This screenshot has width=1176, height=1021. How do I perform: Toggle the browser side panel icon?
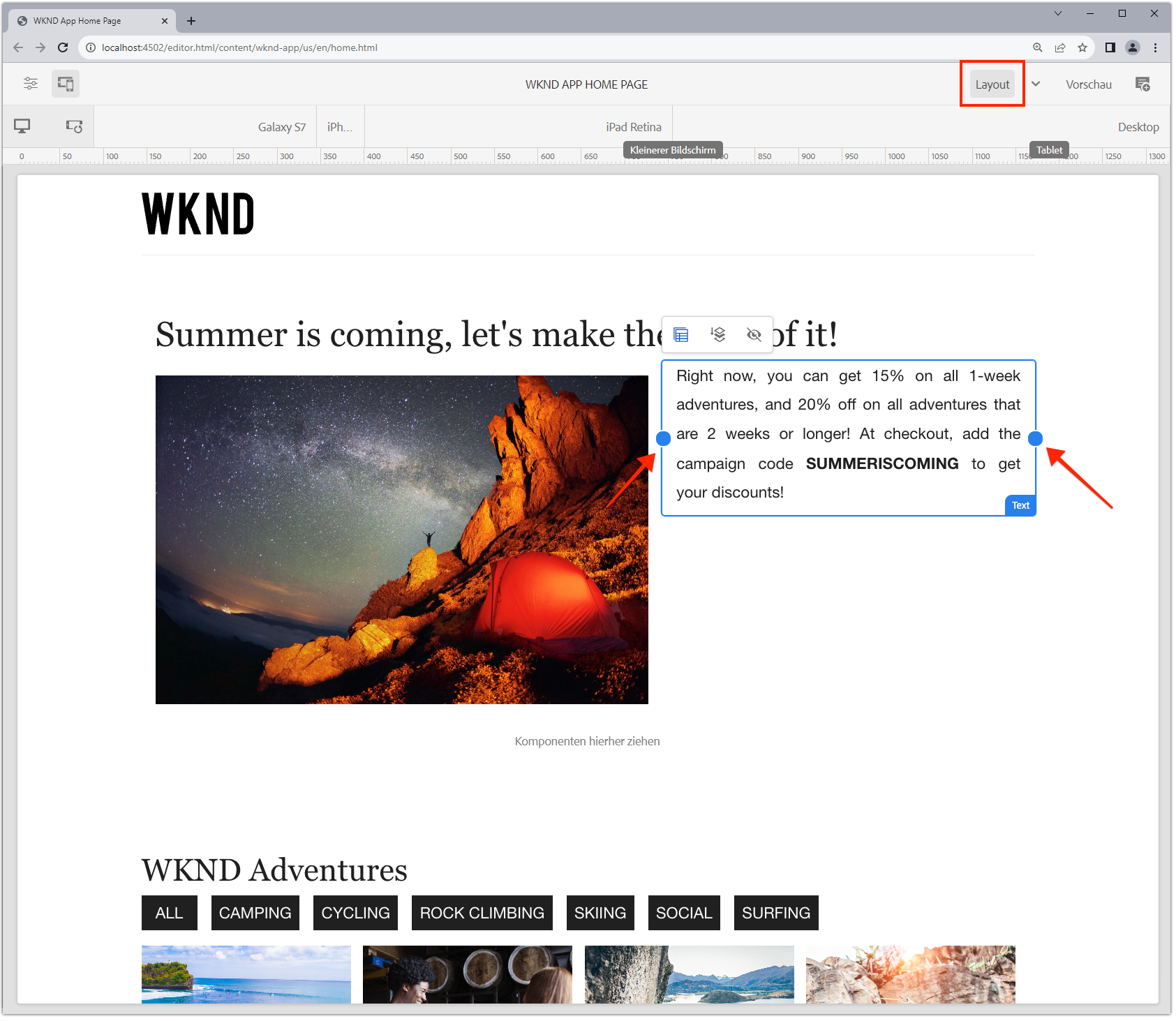coord(1110,47)
